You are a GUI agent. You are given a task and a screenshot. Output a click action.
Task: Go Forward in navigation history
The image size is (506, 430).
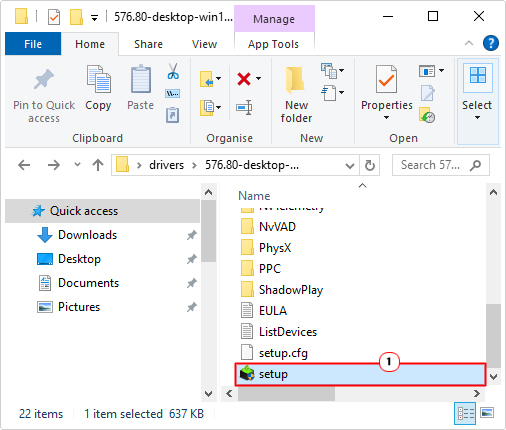[53, 165]
